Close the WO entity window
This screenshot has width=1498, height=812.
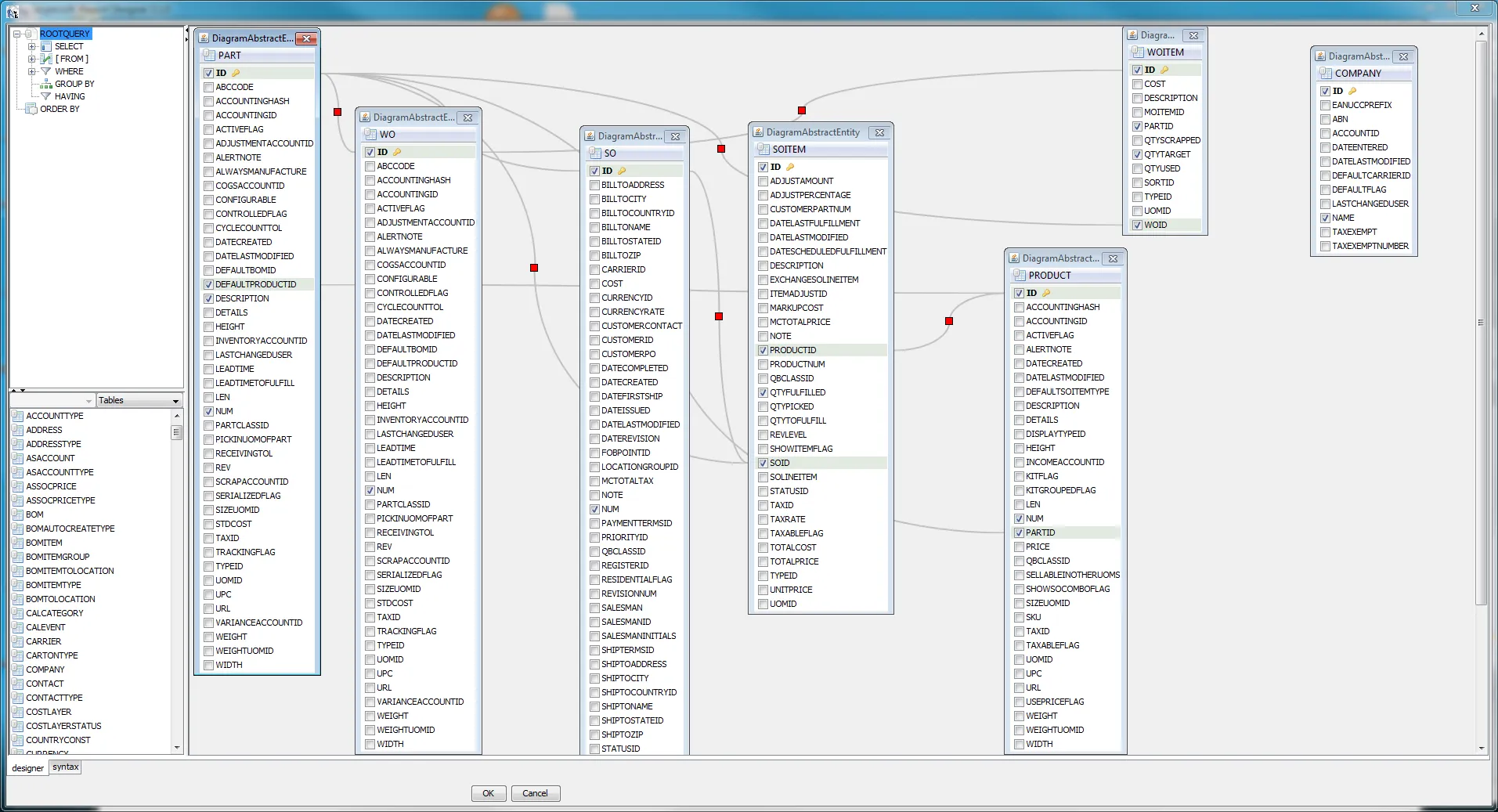click(x=467, y=117)
